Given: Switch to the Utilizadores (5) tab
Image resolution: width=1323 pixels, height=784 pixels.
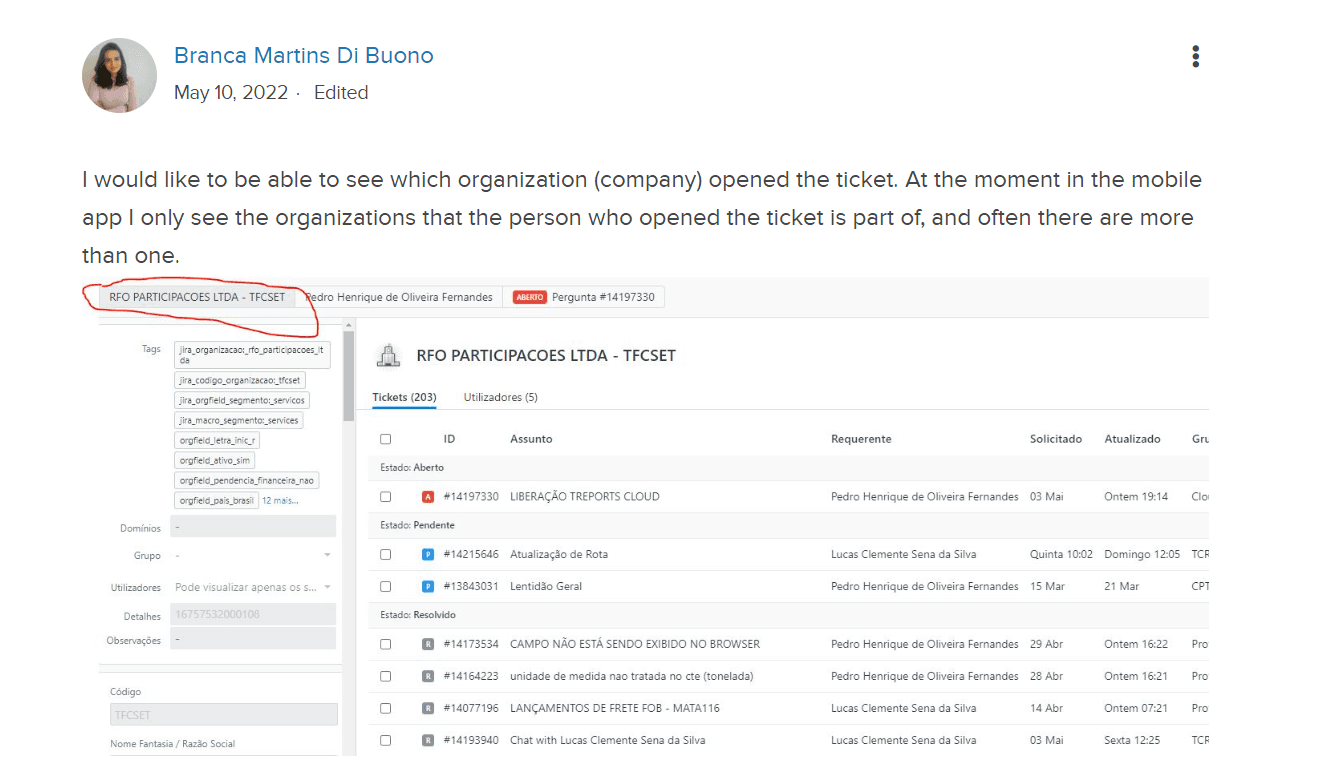Looking at the screenshot, I should pyautogui.click(x=500, y=397).
